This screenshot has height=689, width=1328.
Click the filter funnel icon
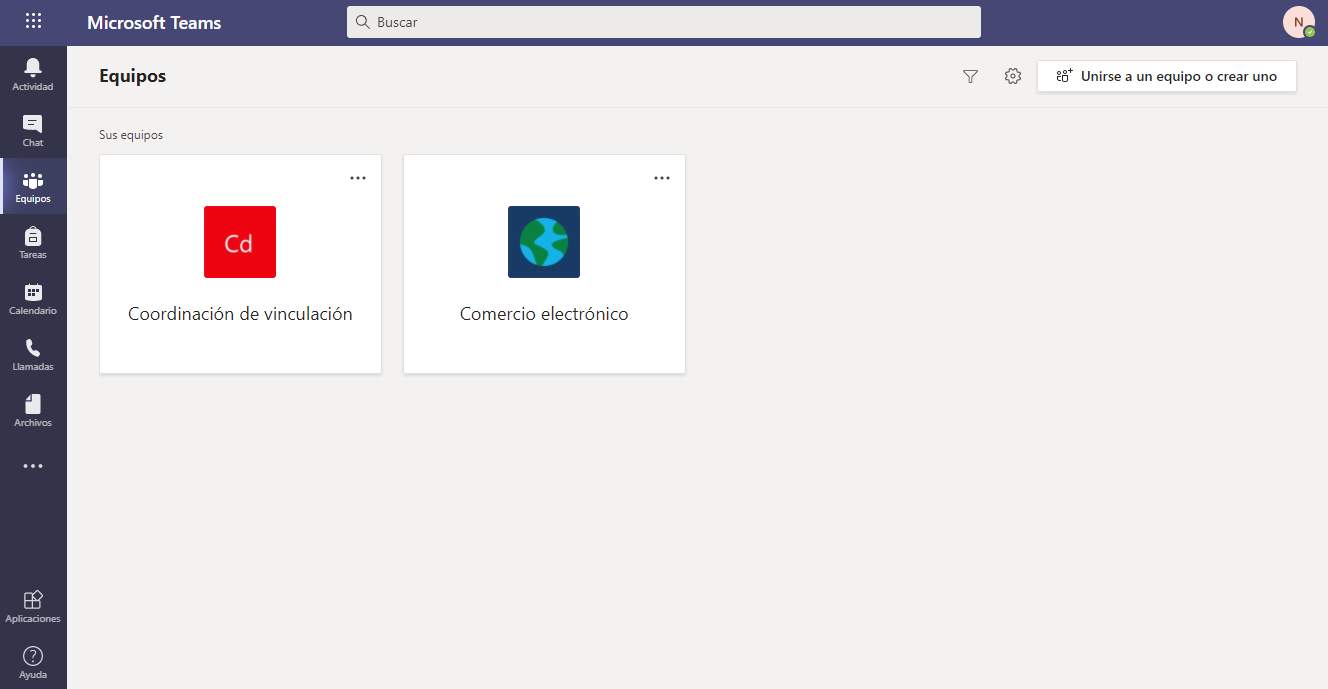coord(970,76)
